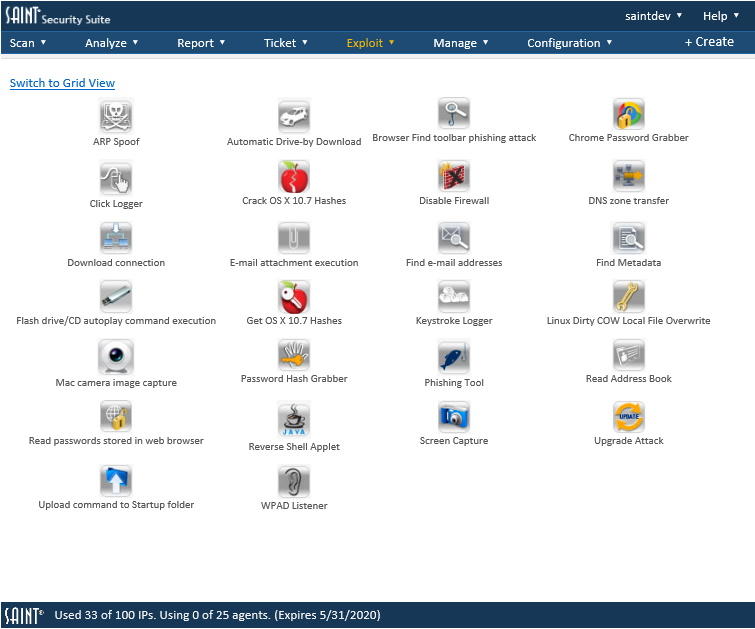Click the Screen Capture label text
This screenshot has width=755, height=629.
[454, 441]
